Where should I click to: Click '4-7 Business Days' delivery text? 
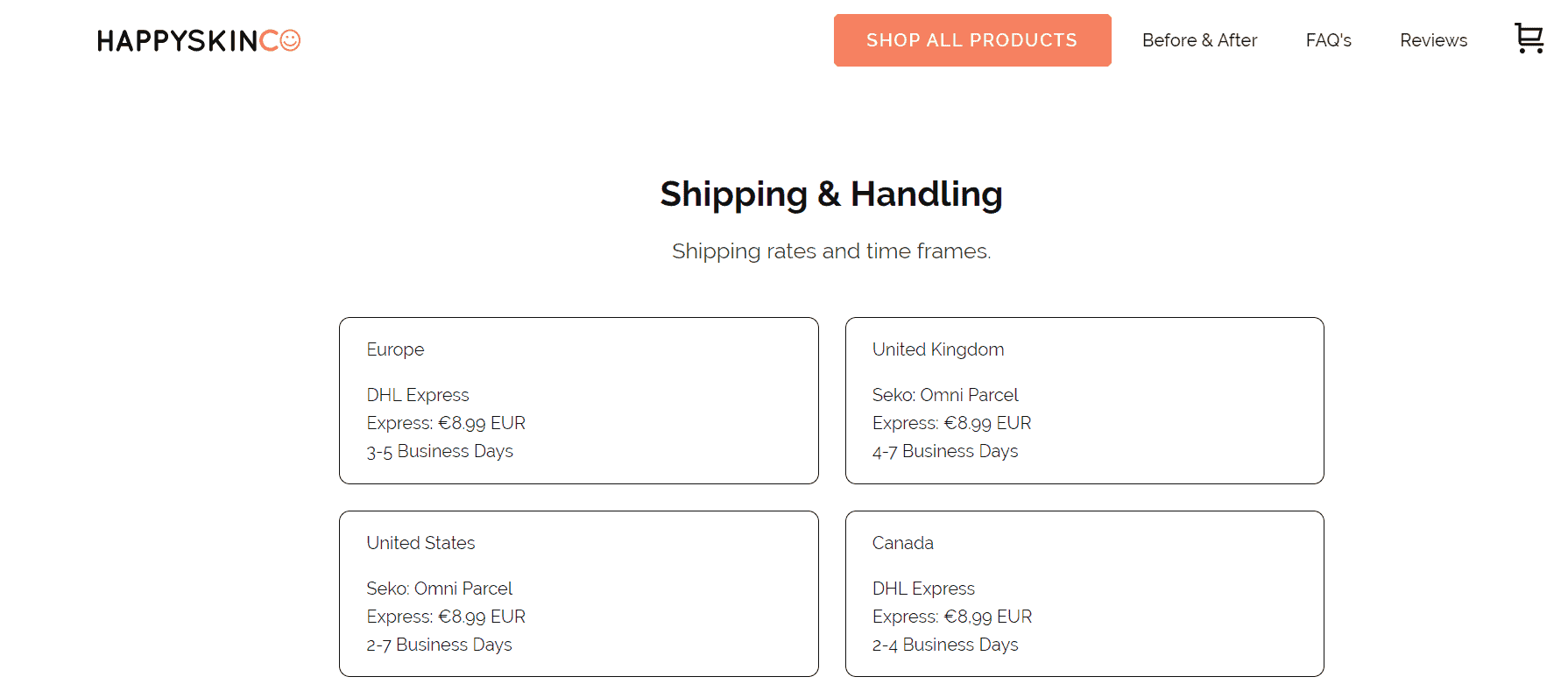[945, 451]
